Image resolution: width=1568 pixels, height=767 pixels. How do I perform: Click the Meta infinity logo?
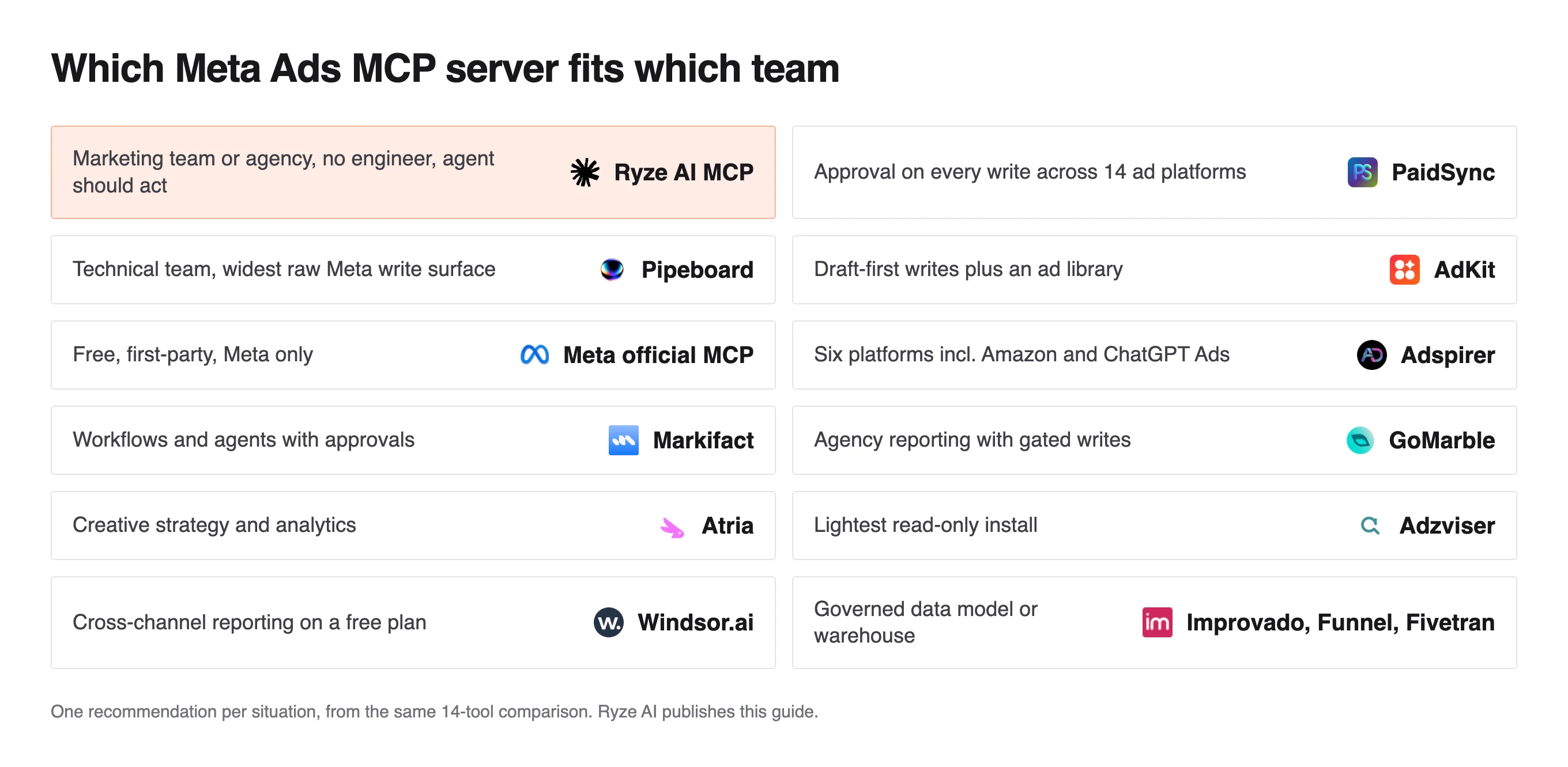[x=534, y=354]
